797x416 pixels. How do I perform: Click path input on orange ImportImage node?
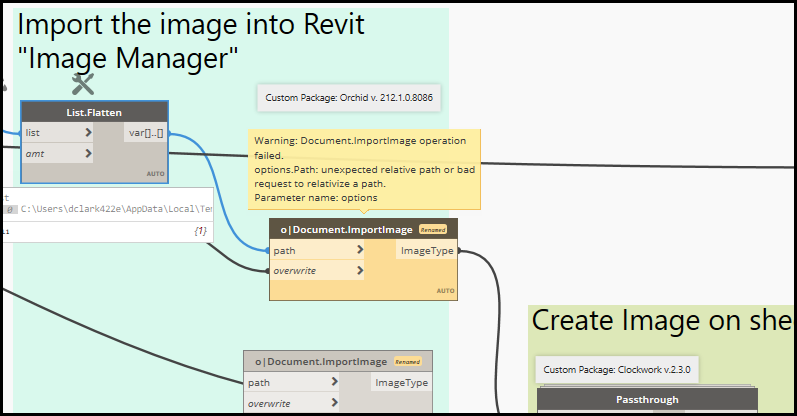[318, 250]
